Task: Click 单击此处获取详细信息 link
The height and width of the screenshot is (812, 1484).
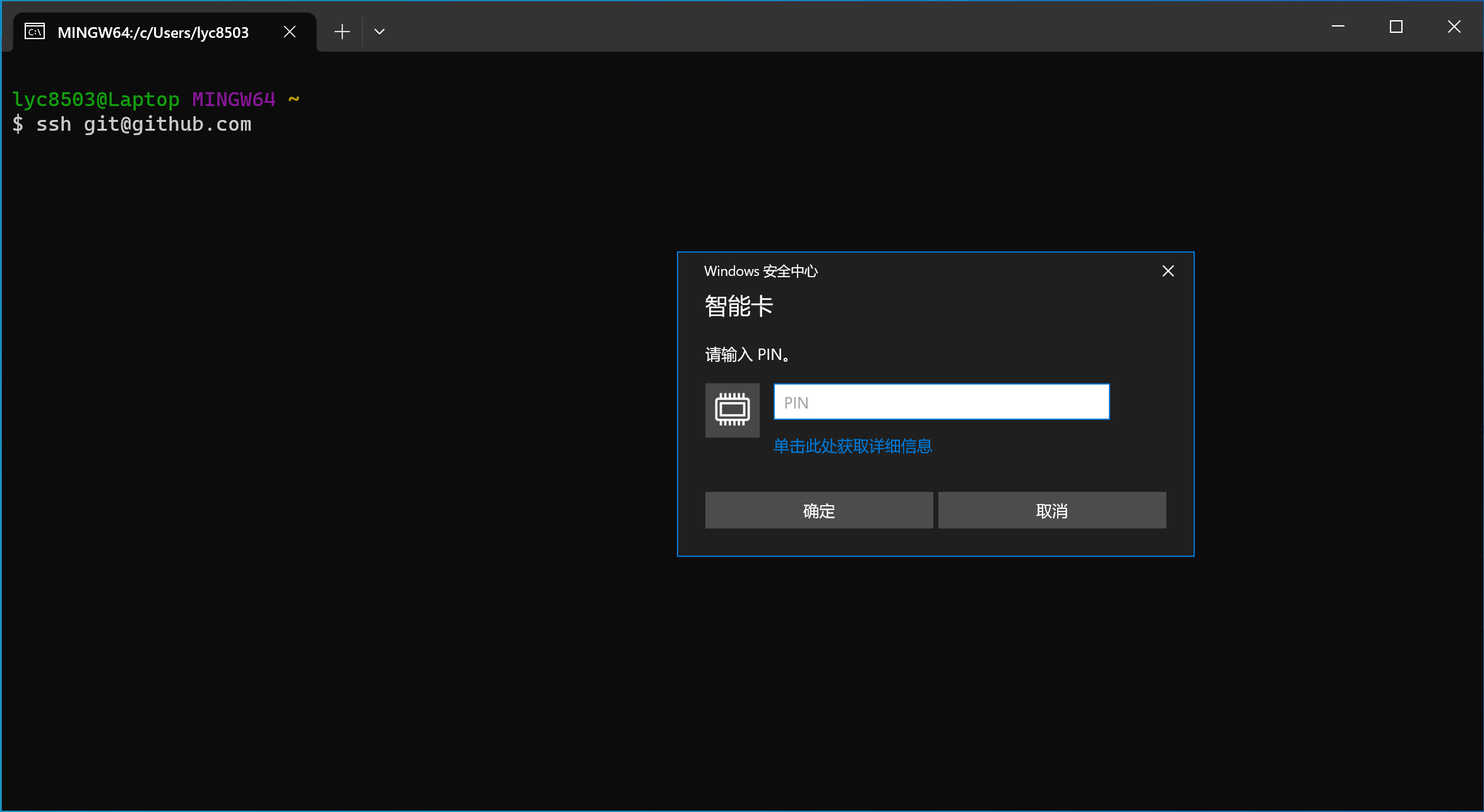Action: click(x=852, y=446)
